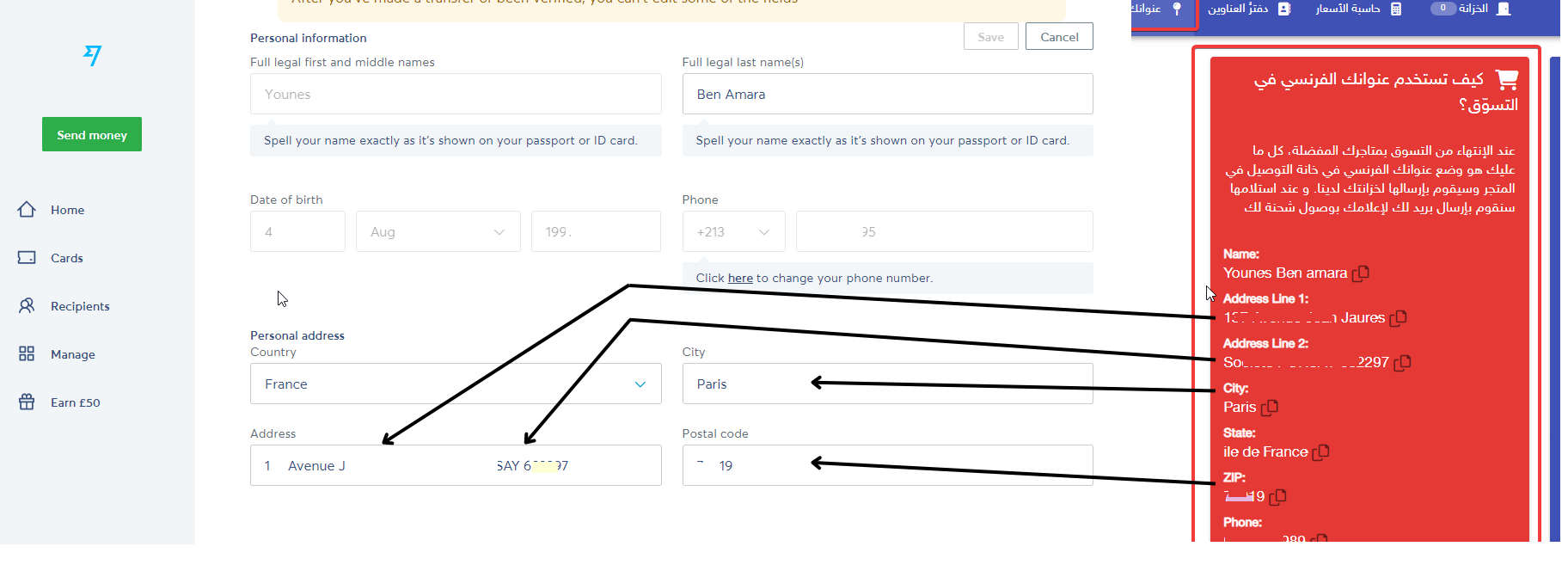Open Cards in the sidebar

tap(66, 258)
